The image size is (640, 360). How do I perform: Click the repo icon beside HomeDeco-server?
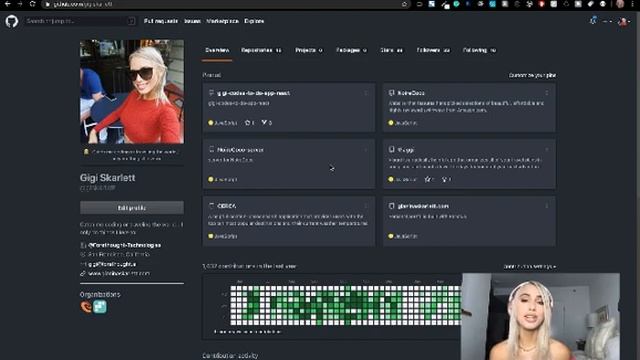(211, 149)
